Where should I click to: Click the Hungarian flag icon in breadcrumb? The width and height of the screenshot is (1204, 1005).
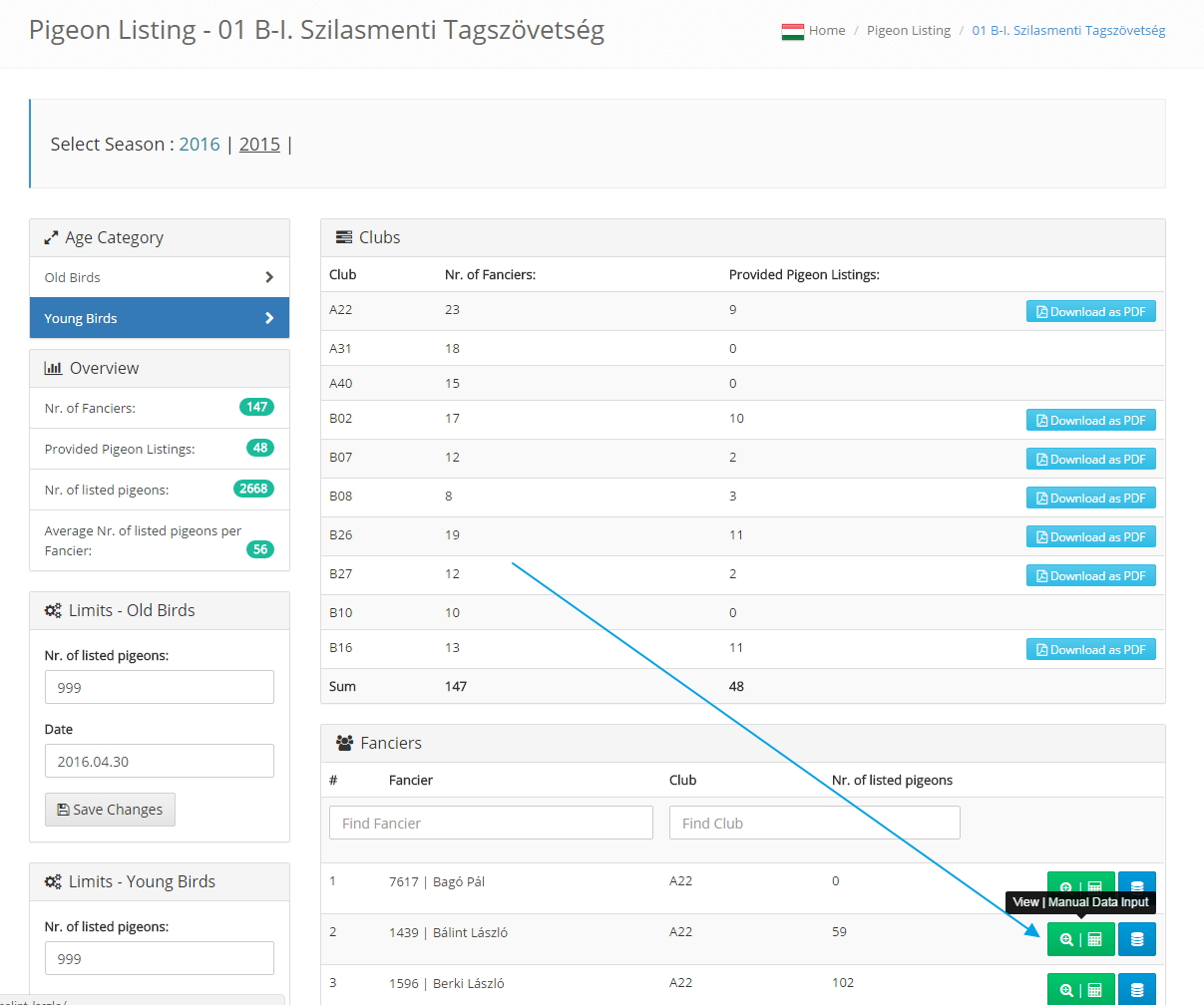tap(792, 31)
